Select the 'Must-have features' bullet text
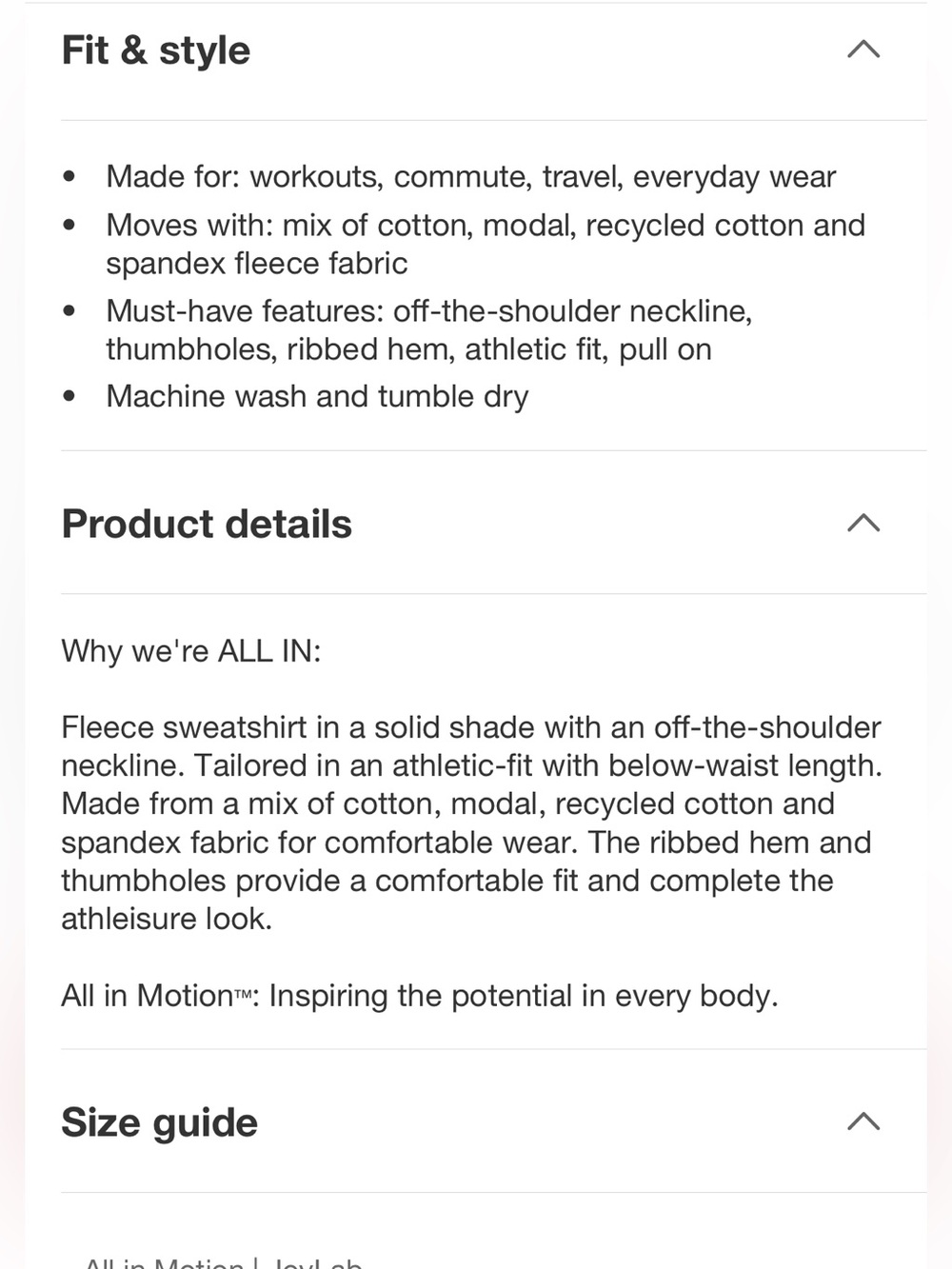Screen dimensions: 952x1269 pos(429,329)
